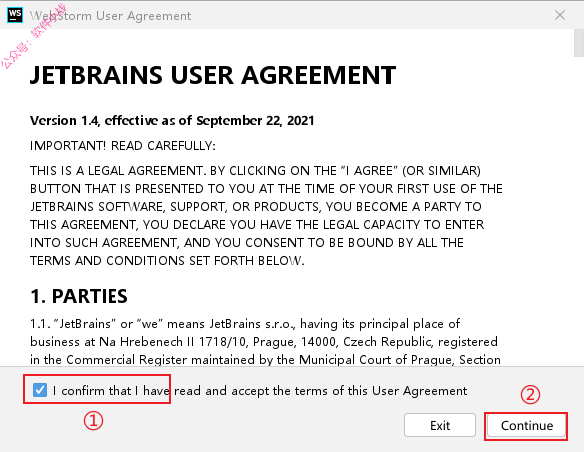The height and width of the screenshot is (452, 584).
Task: Click the WebStorm WS logo icon
Action: pos(15,15)
